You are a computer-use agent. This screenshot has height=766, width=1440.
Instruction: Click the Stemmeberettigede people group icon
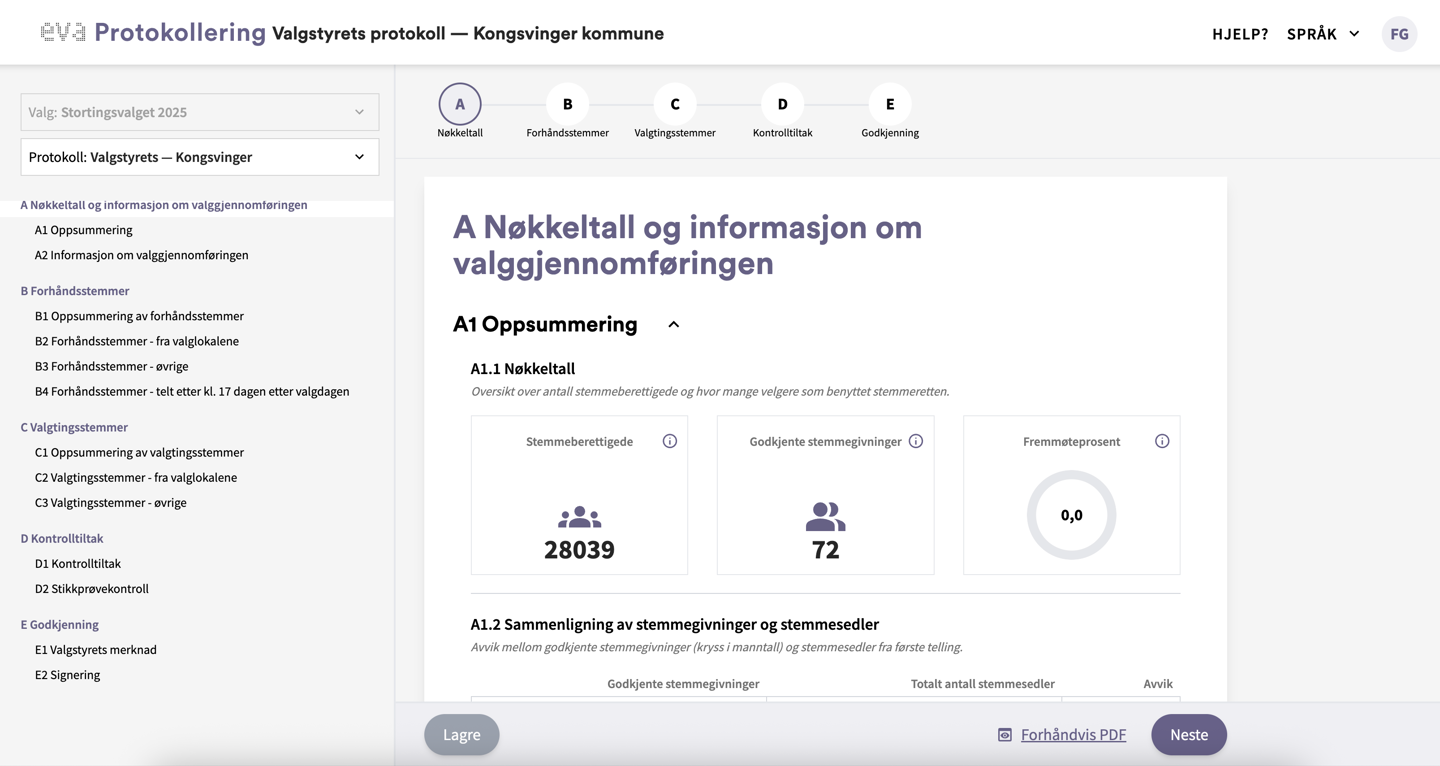[x=579, y=517]
